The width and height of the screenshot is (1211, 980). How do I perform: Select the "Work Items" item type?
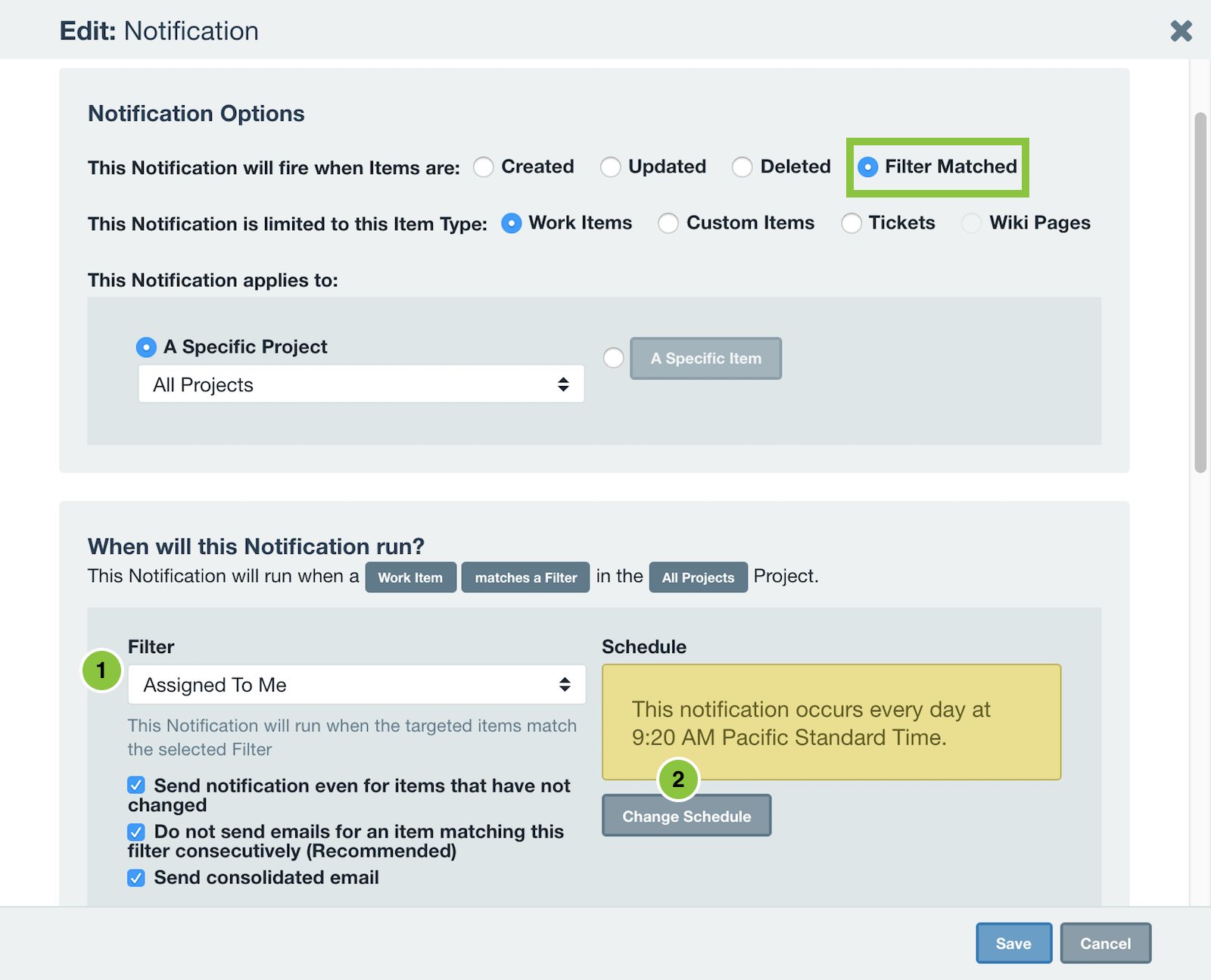[x=512, y=223]
